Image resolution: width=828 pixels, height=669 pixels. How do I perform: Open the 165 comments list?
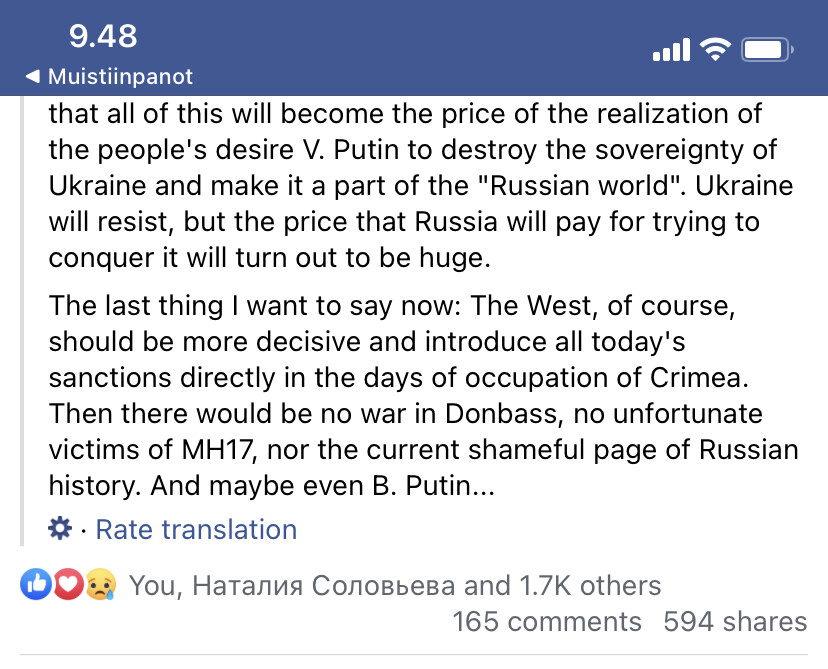point(547,621)
